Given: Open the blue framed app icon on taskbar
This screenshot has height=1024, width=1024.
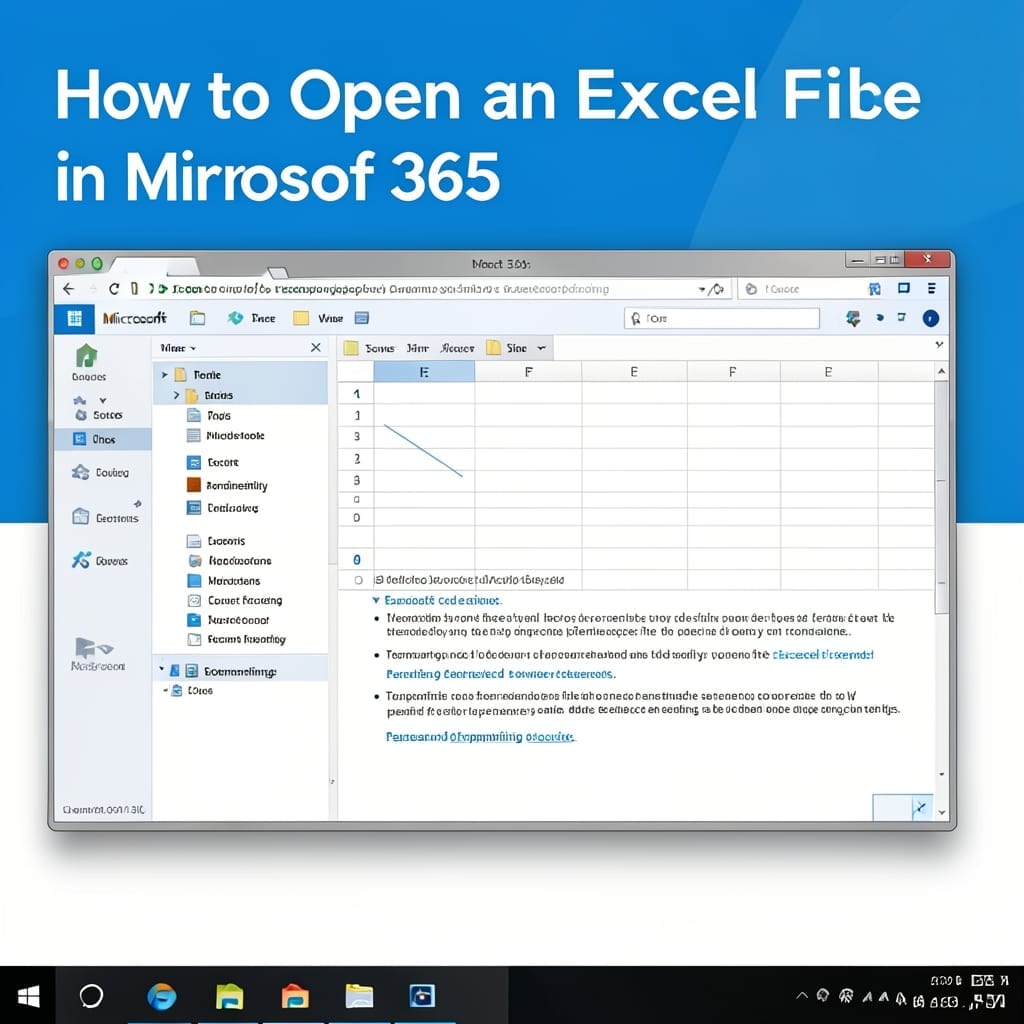Looking at the screenshot, I should (423, 997).
